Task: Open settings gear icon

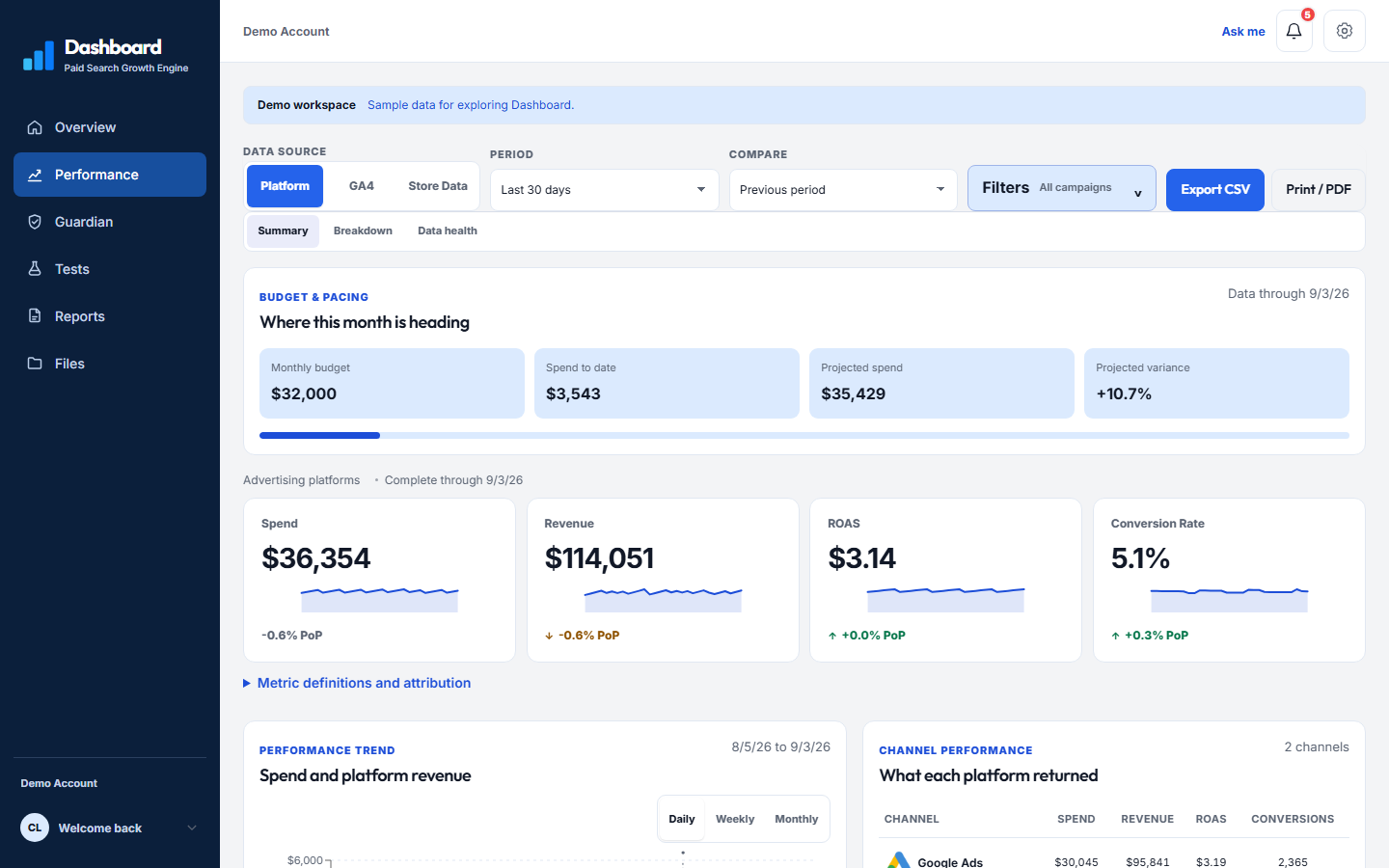Action: pos(1345,31)
